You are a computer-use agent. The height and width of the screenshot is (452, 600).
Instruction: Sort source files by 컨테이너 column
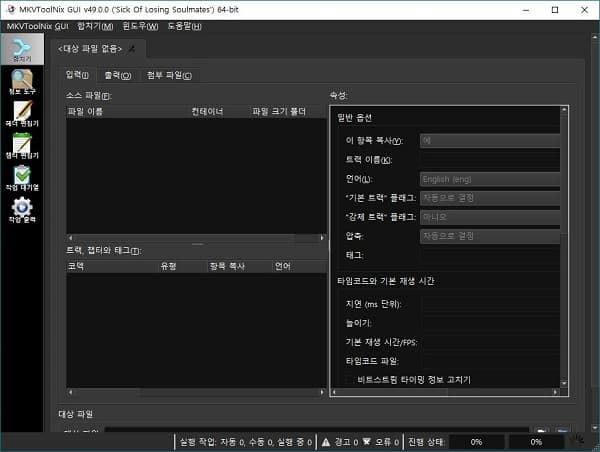[x=221, y=111]
